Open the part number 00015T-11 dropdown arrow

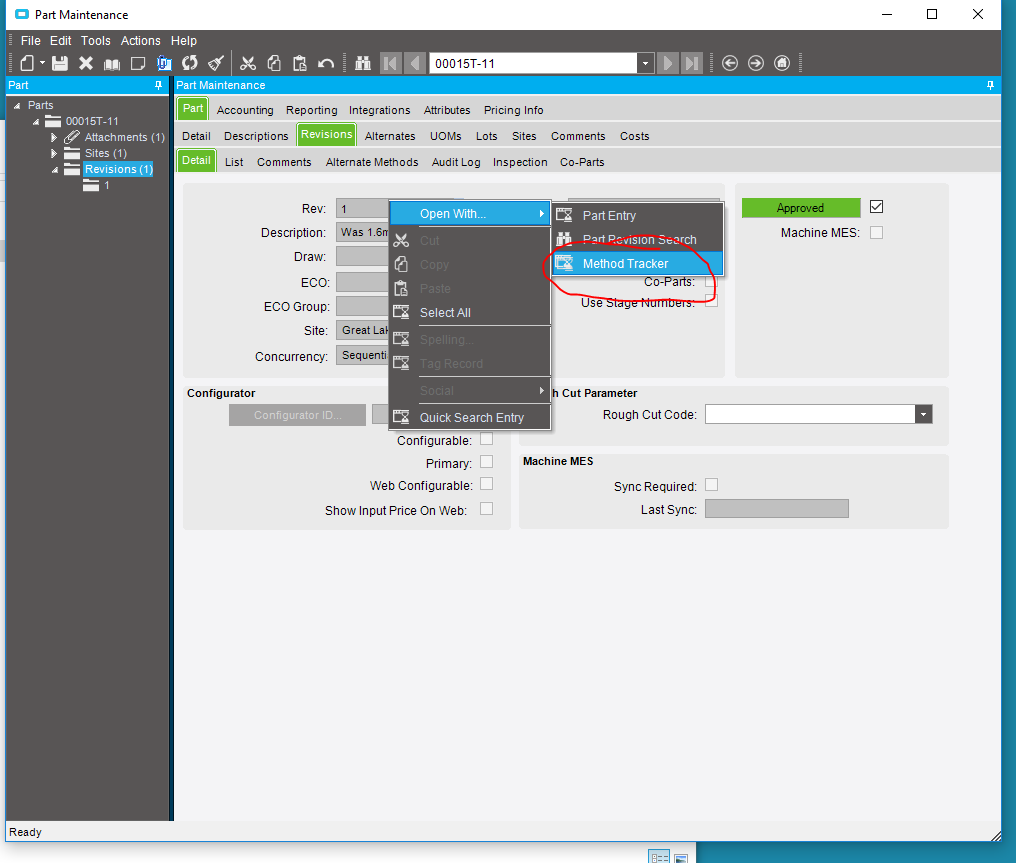point(645,63)
